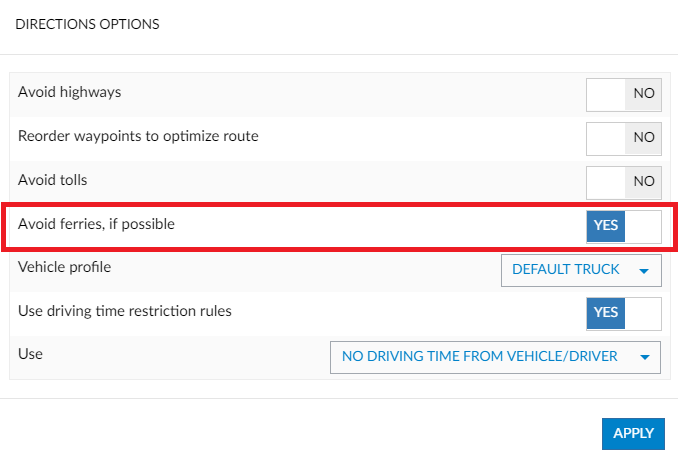The width and height of the screenshot is (678, 463).
Task: Toggle the Avoid highways switch
Action: [x=623, y=94]
